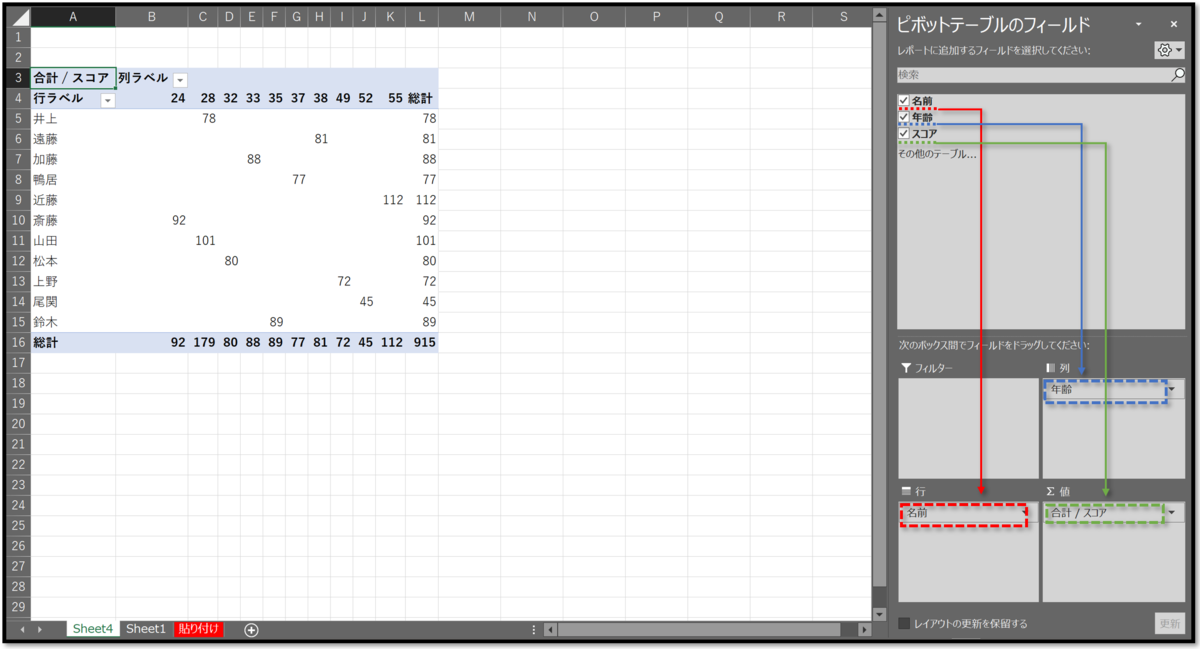The width and height of the screenshot is (1200, 649).
Task: Select the 名前 field in 行 area
Action: tap(965, 513)
